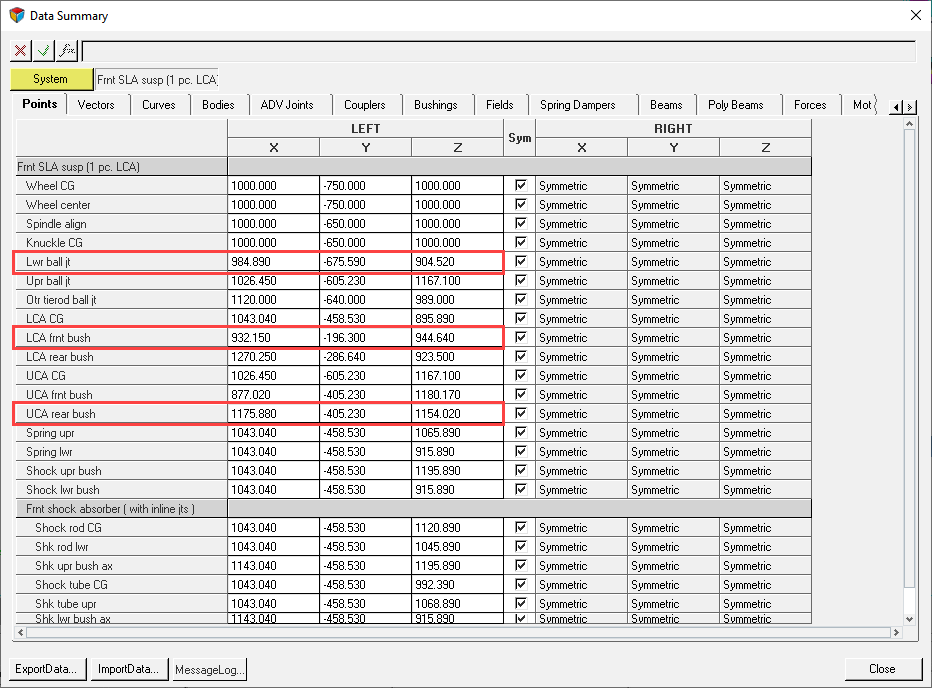Select LCA frnt bush X value cell
The width and height of the screenshot is (932, 688).
pyautogui.click(x=273, y=338)
